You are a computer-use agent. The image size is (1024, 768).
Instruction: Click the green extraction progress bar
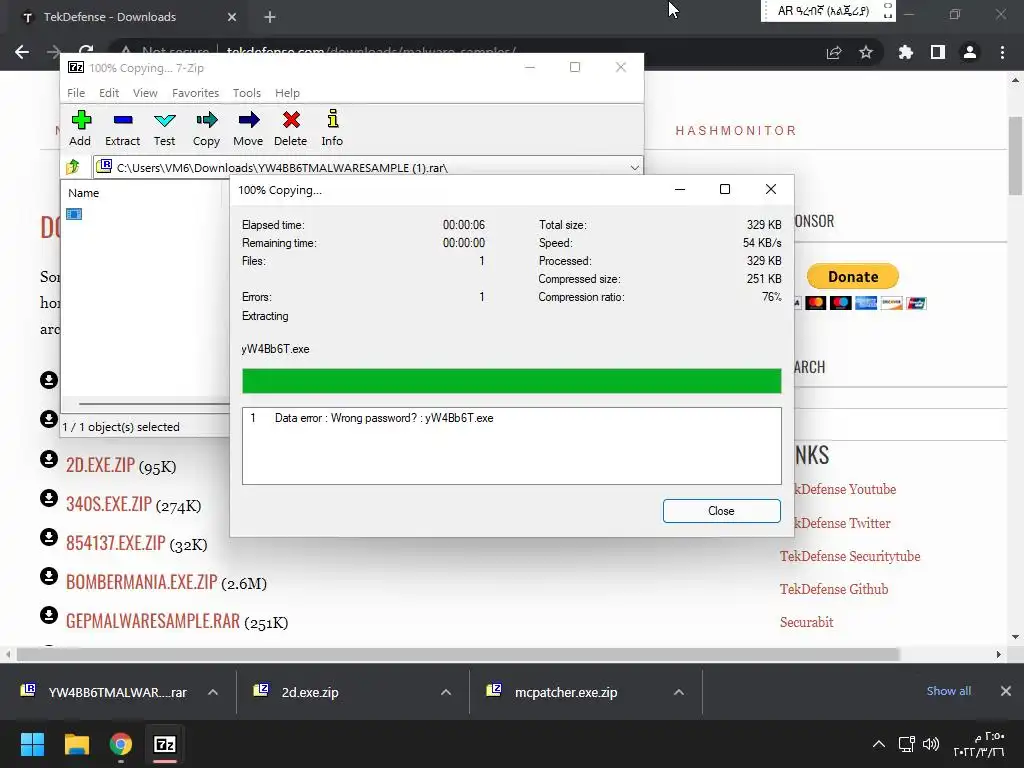click(x=511, y=381)
